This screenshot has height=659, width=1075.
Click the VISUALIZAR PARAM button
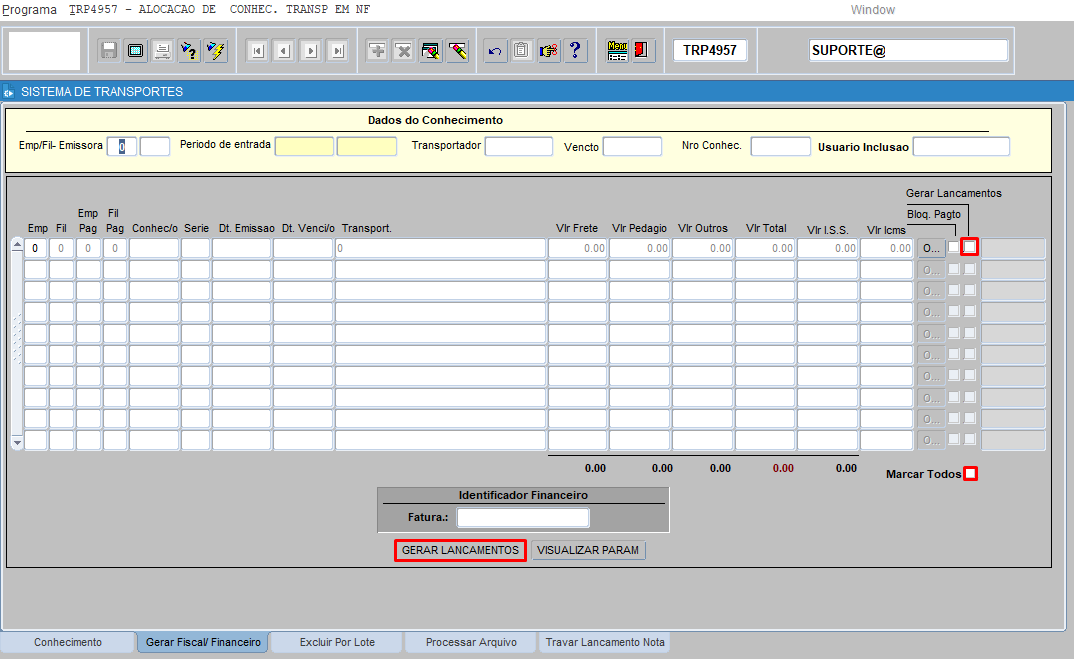(588, 551)
